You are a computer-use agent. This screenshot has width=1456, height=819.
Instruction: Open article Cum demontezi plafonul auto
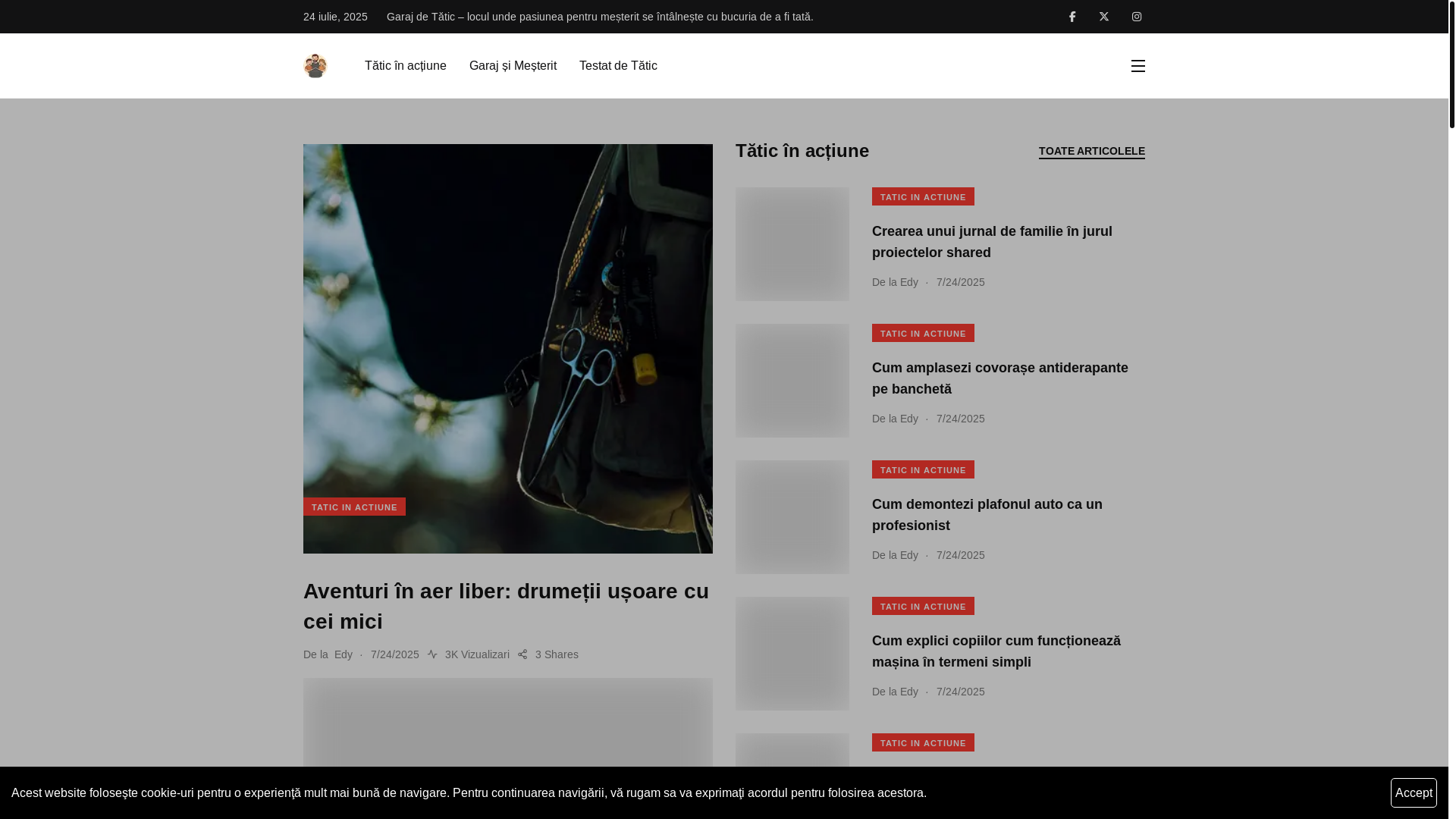[x=987, y=515]
